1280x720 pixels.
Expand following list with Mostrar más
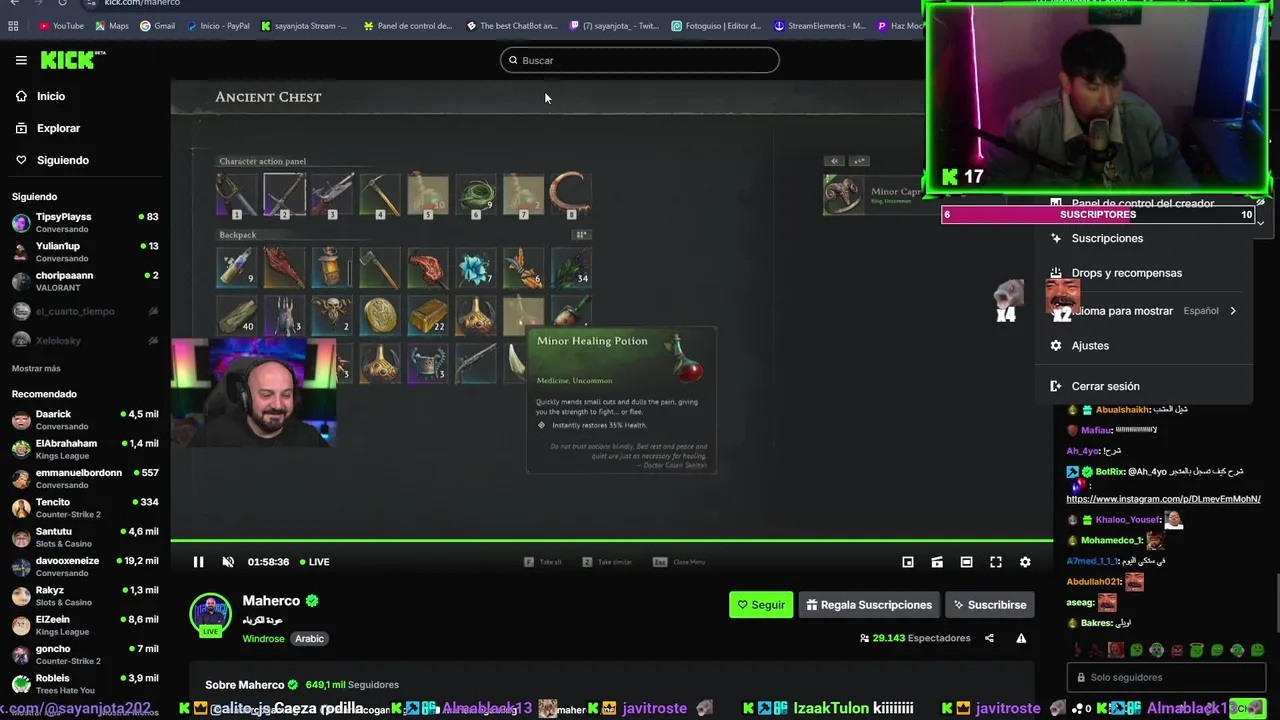pyautogui.click(x=36, y=369)
